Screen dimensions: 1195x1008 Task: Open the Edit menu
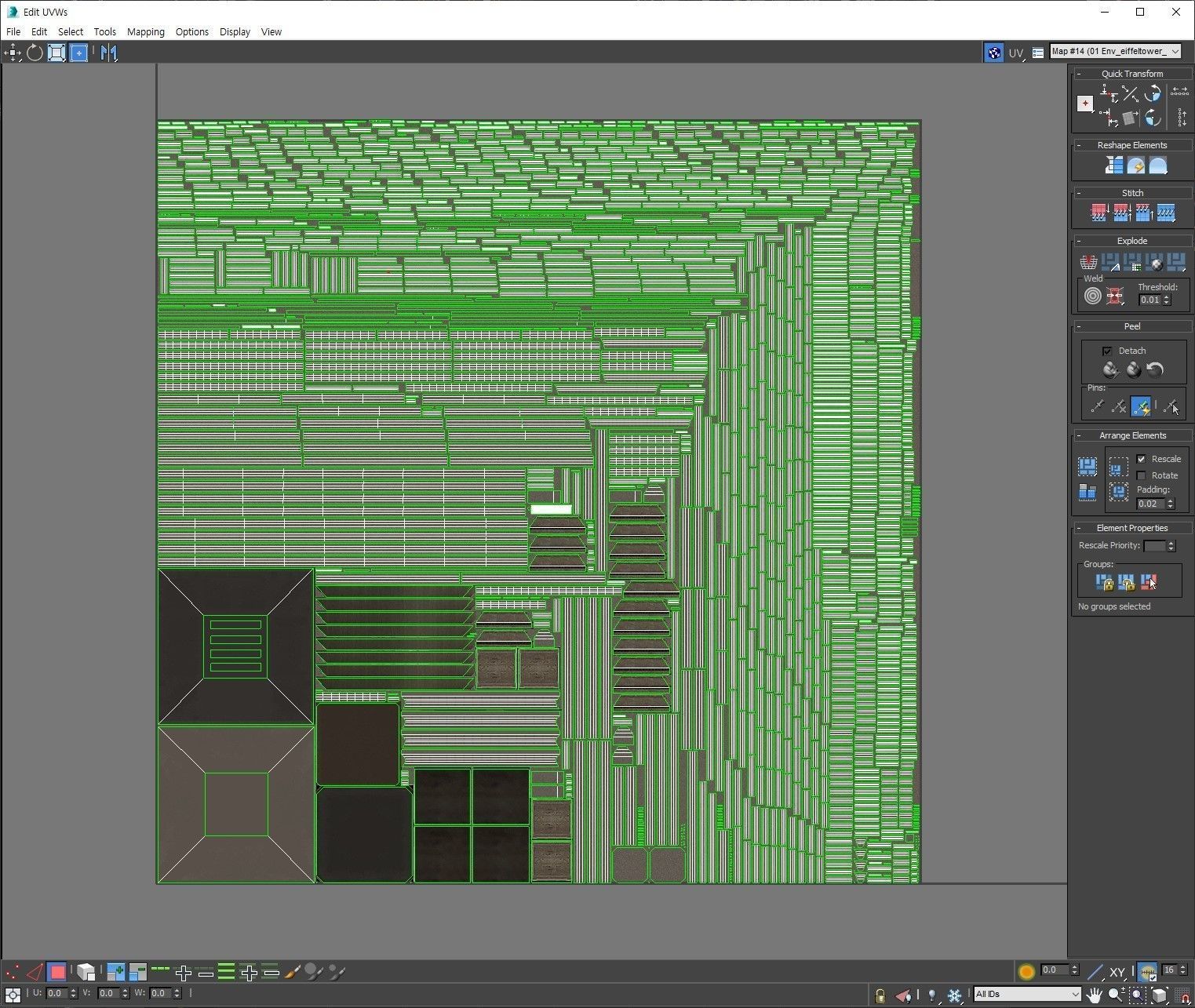click(x=39, y=31)
